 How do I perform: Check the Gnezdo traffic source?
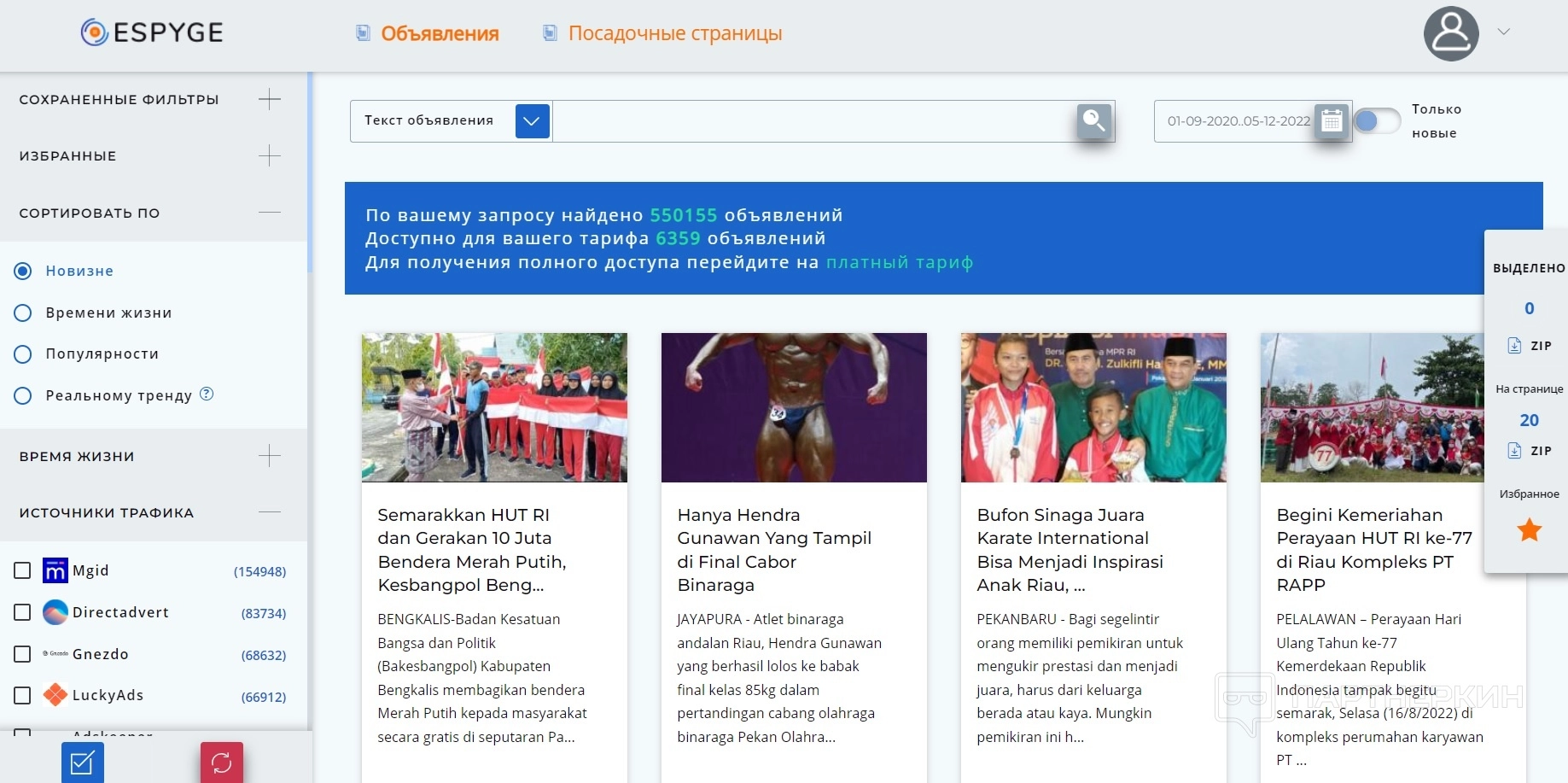coord(23,654)
